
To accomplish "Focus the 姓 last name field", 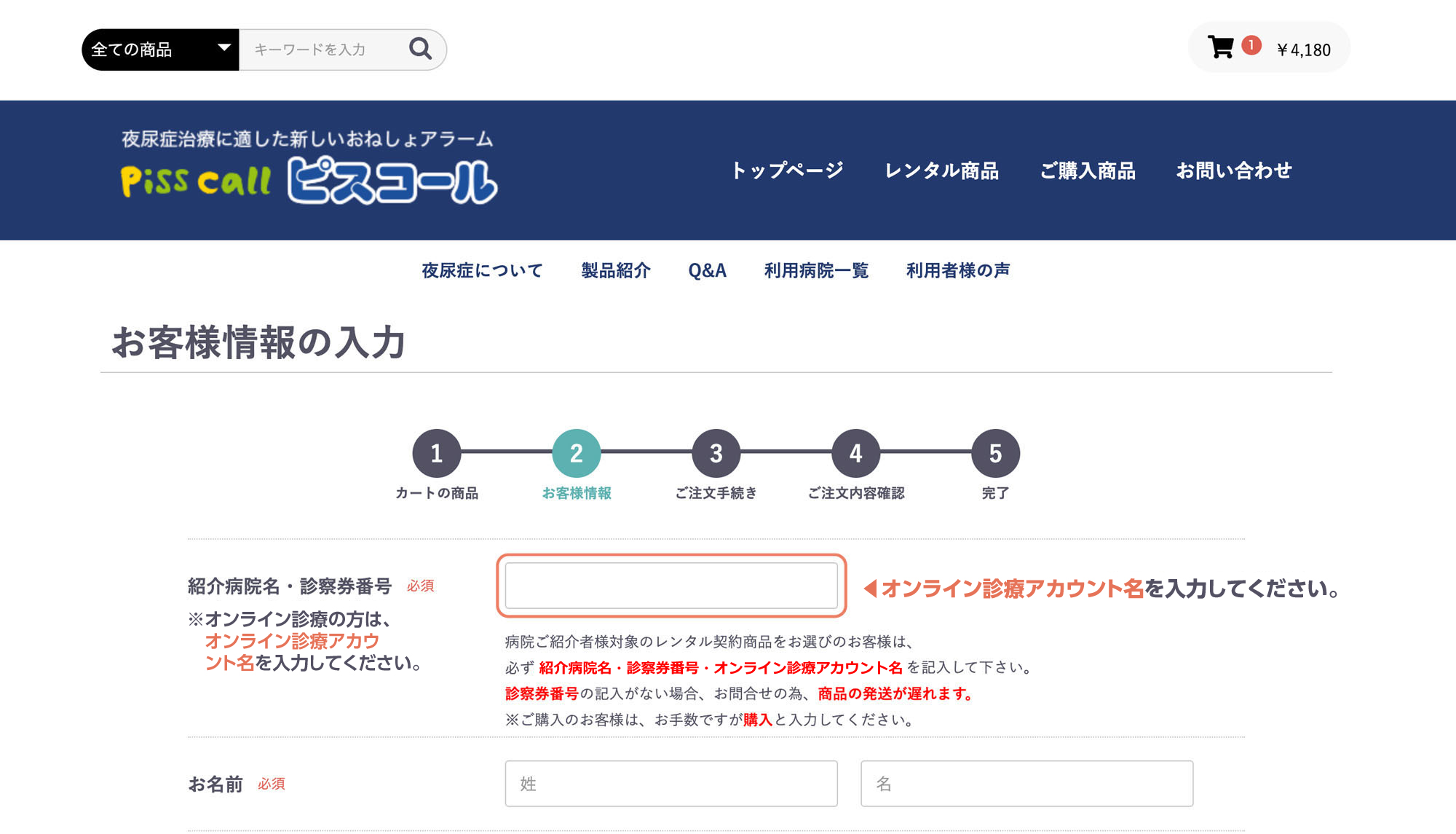I will tap(671, 784).
